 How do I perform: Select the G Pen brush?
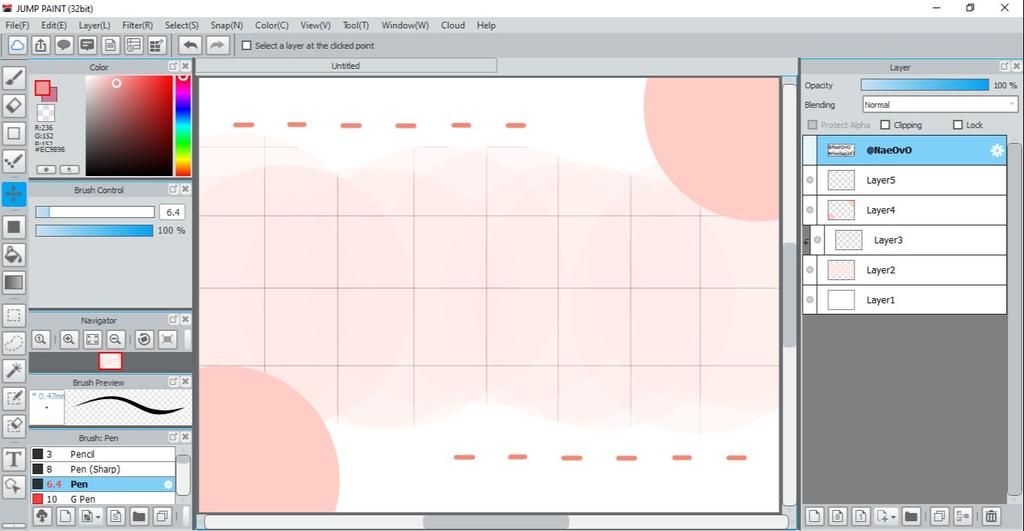[103, 499]
